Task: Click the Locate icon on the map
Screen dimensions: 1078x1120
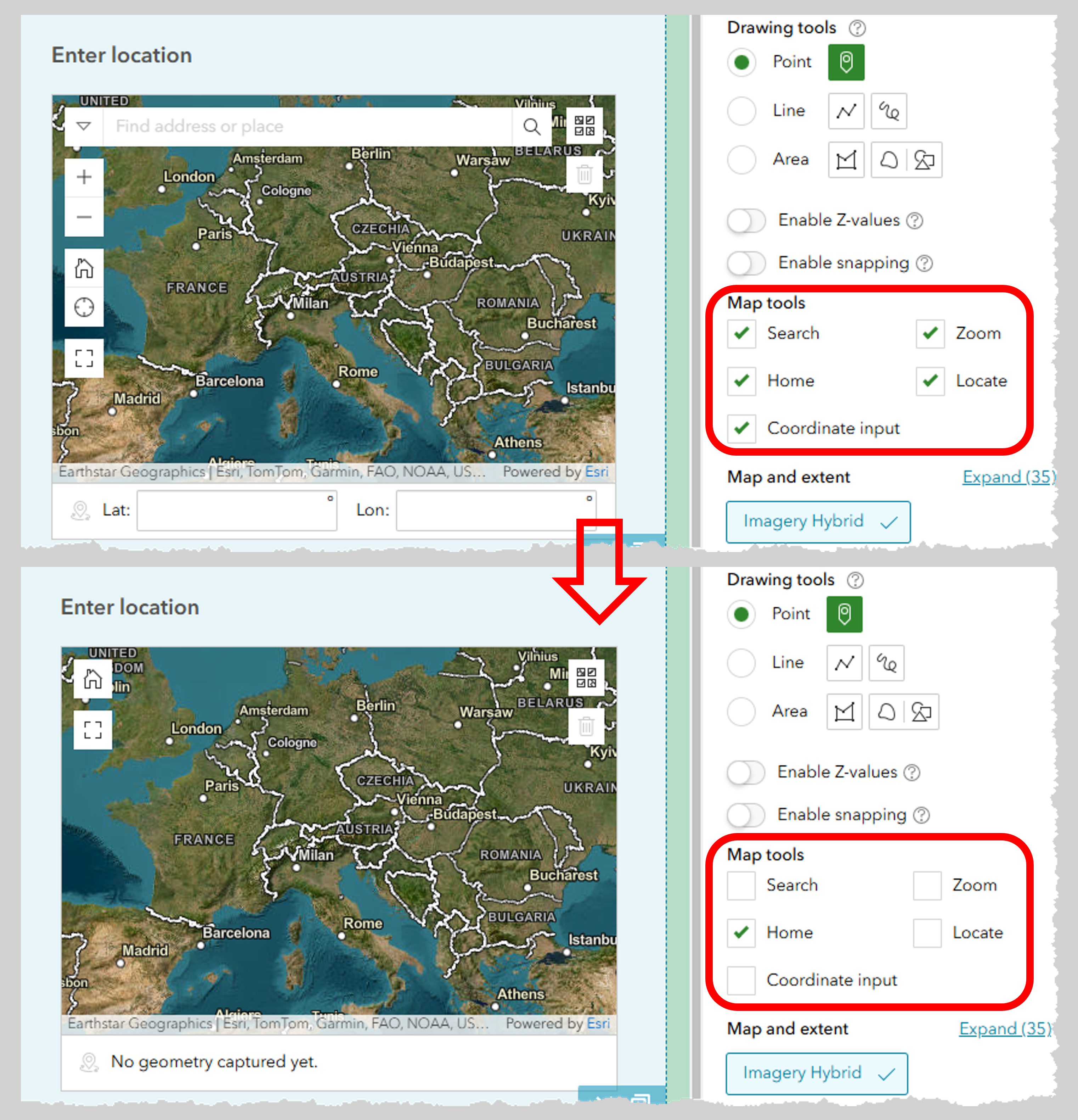Action: click(x=84, y=307)
